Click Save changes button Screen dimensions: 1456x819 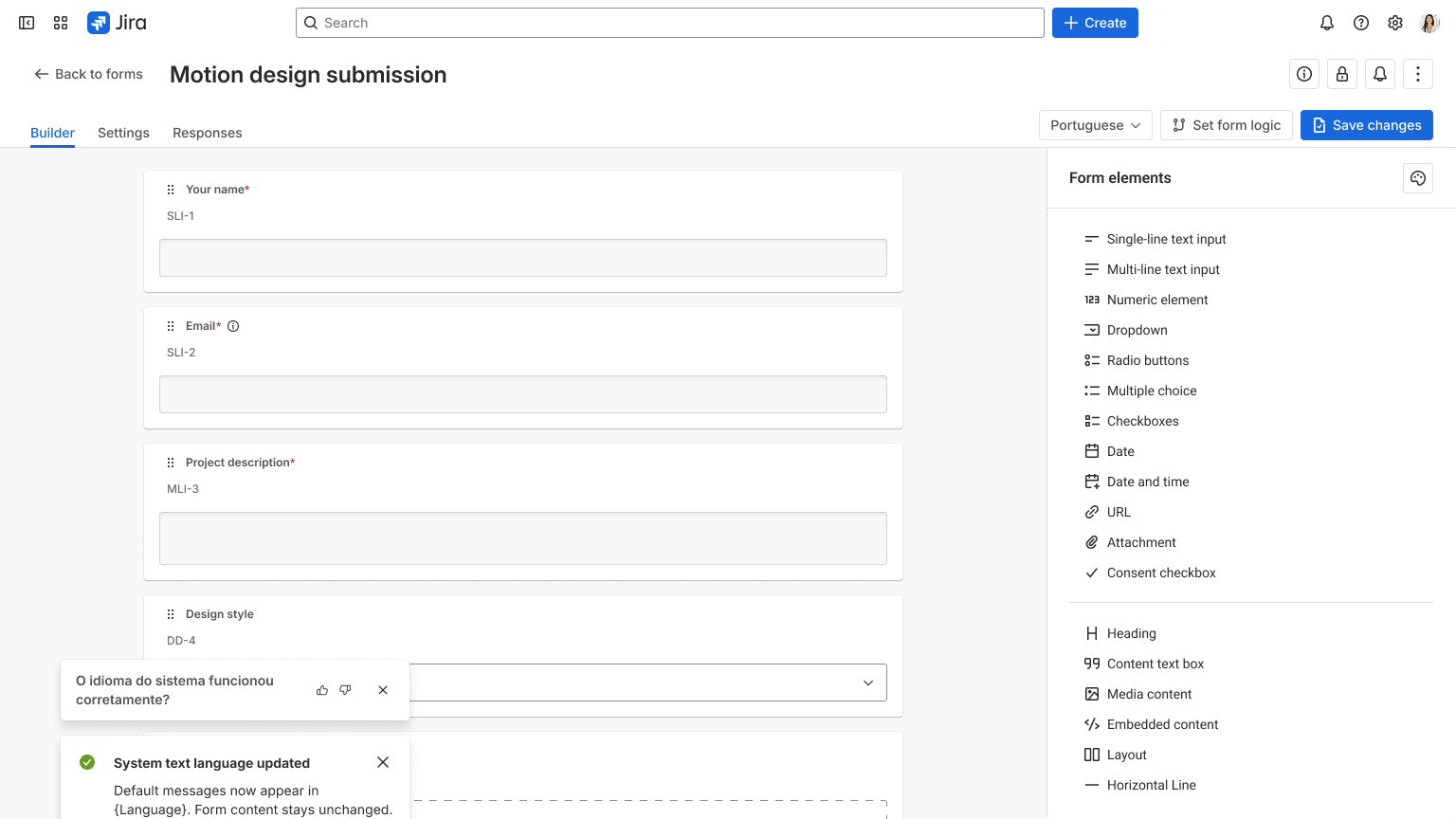pos(1367,125)
